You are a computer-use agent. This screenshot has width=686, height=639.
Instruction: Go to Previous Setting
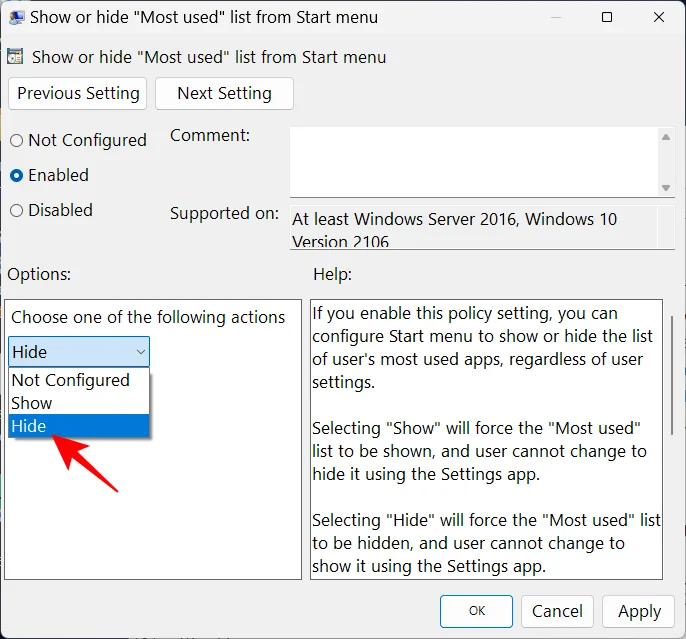(77, 93)
